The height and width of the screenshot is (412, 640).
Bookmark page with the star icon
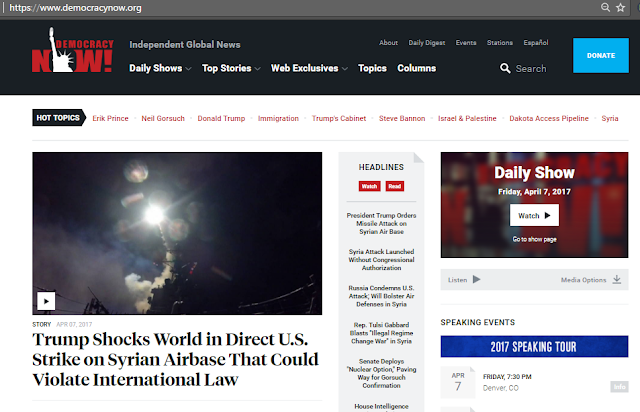(x=620, y=7)
